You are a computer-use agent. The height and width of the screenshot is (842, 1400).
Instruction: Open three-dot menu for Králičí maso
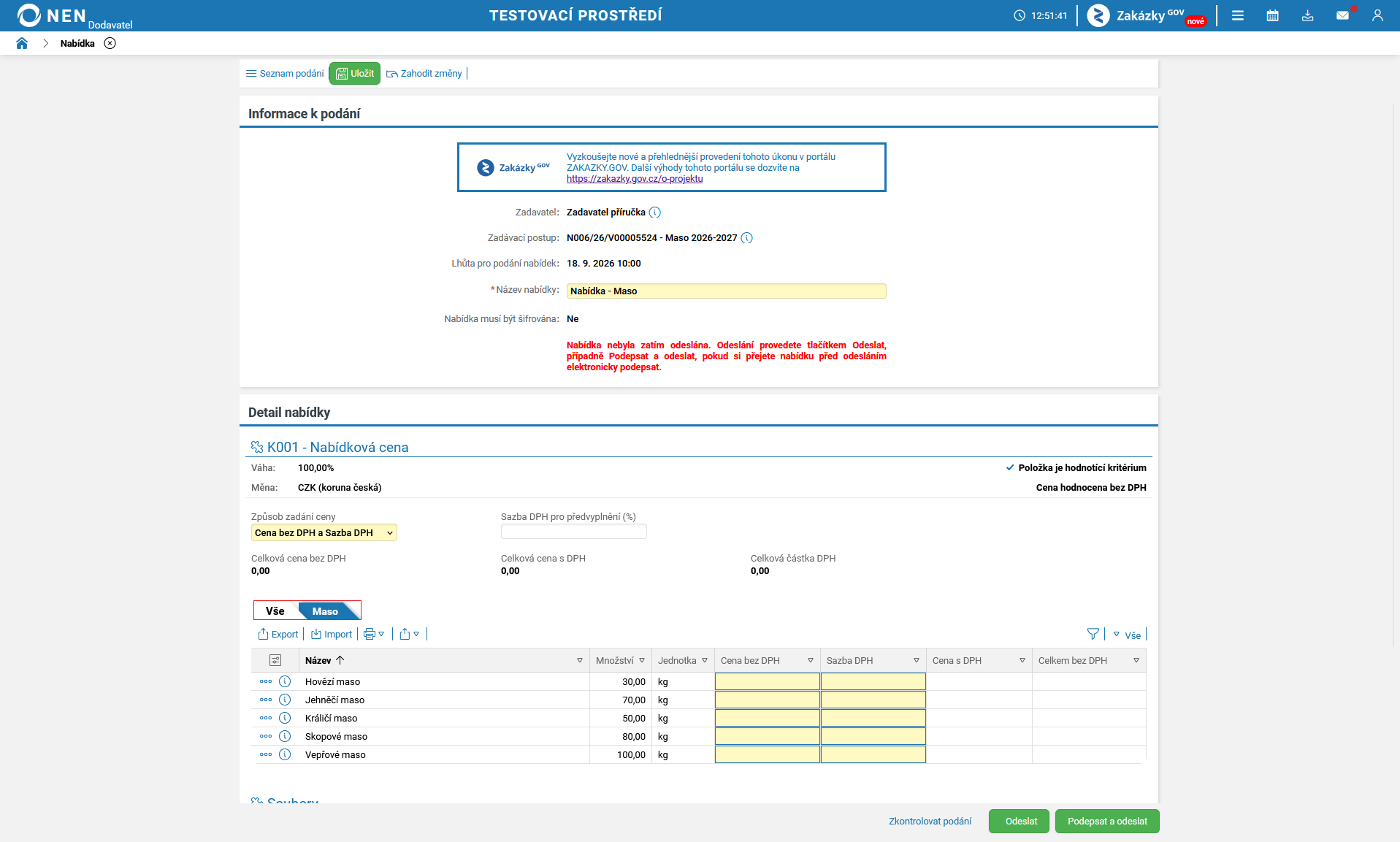[x=266, y=718]
